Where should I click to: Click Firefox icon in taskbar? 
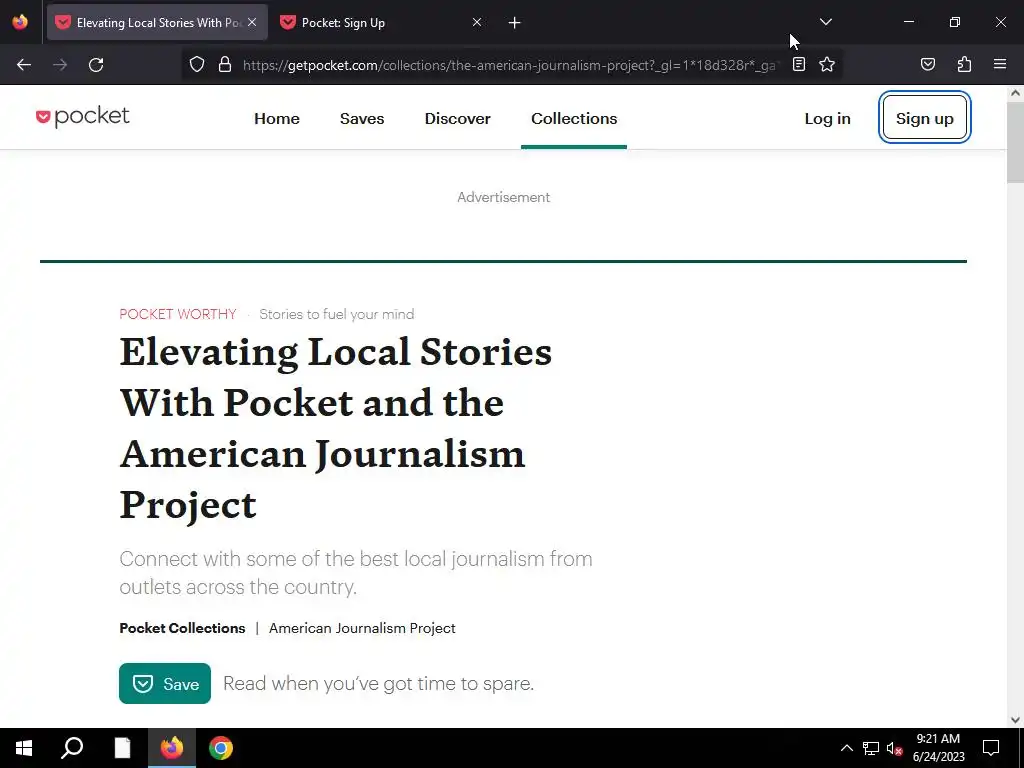[172, 748]
